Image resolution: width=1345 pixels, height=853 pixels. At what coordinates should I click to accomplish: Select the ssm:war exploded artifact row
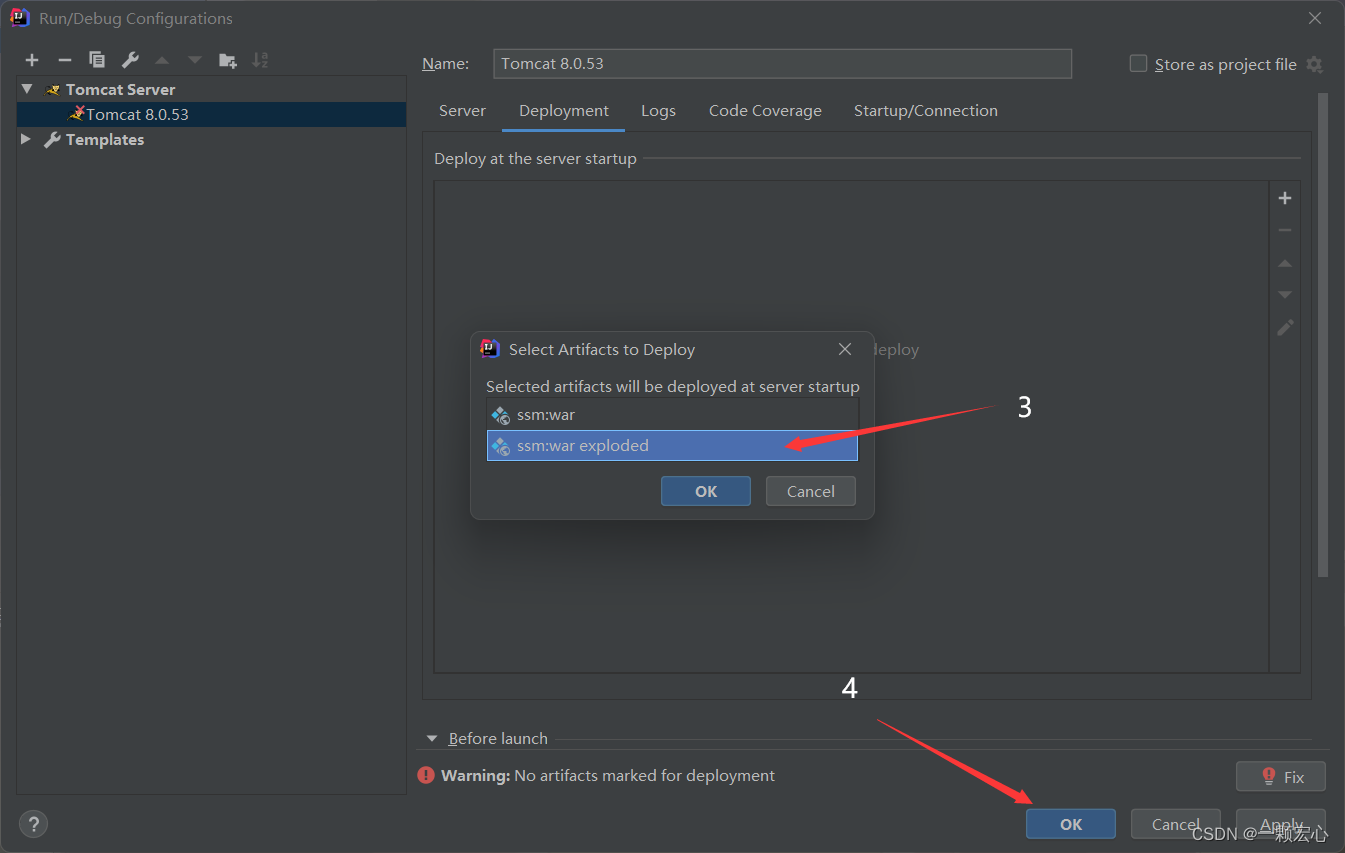672,445
